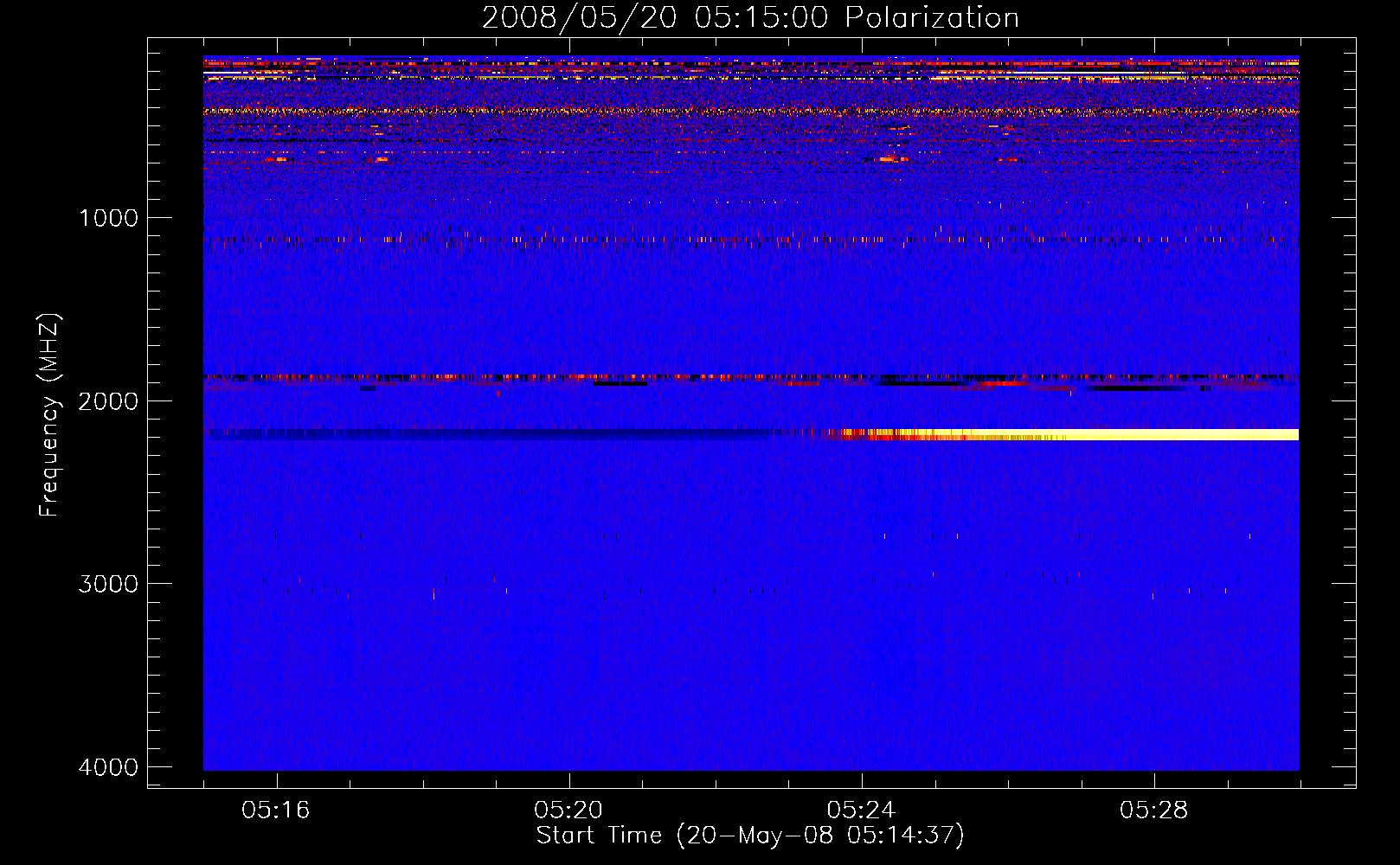Click the '2000' frequency tick label
This screenshot has width=1400, height=865.
click(108, 401)
